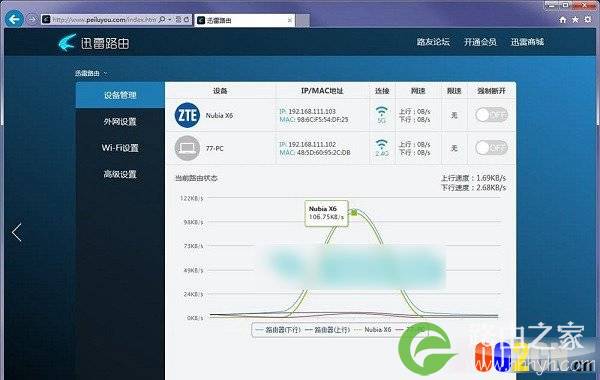The image size is (600, 380).
Task: Click the laptop icon for 77-PC
Action: (x=187, y=148)
